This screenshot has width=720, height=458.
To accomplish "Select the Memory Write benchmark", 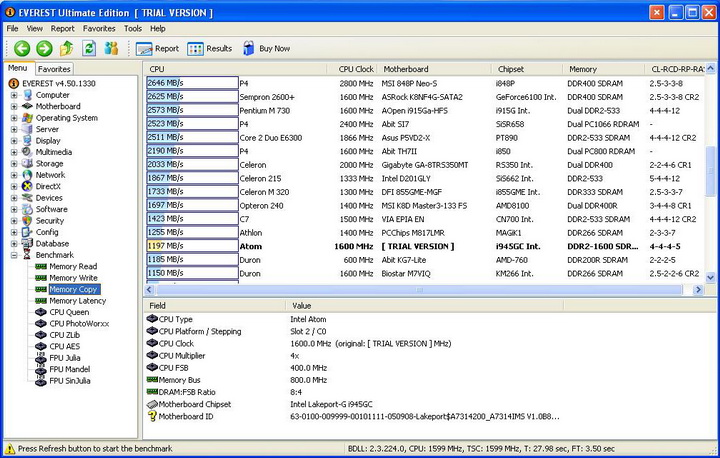I will click(x=73, y=278).
